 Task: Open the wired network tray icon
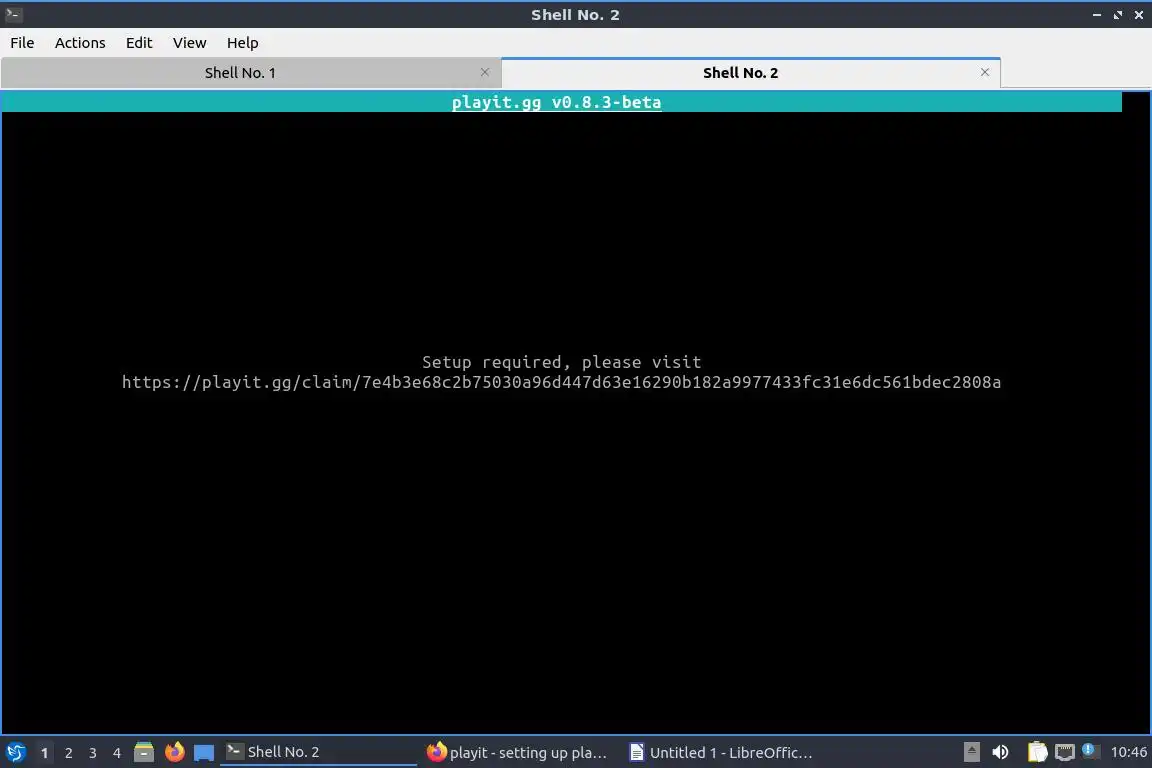tap(1065, 752)
